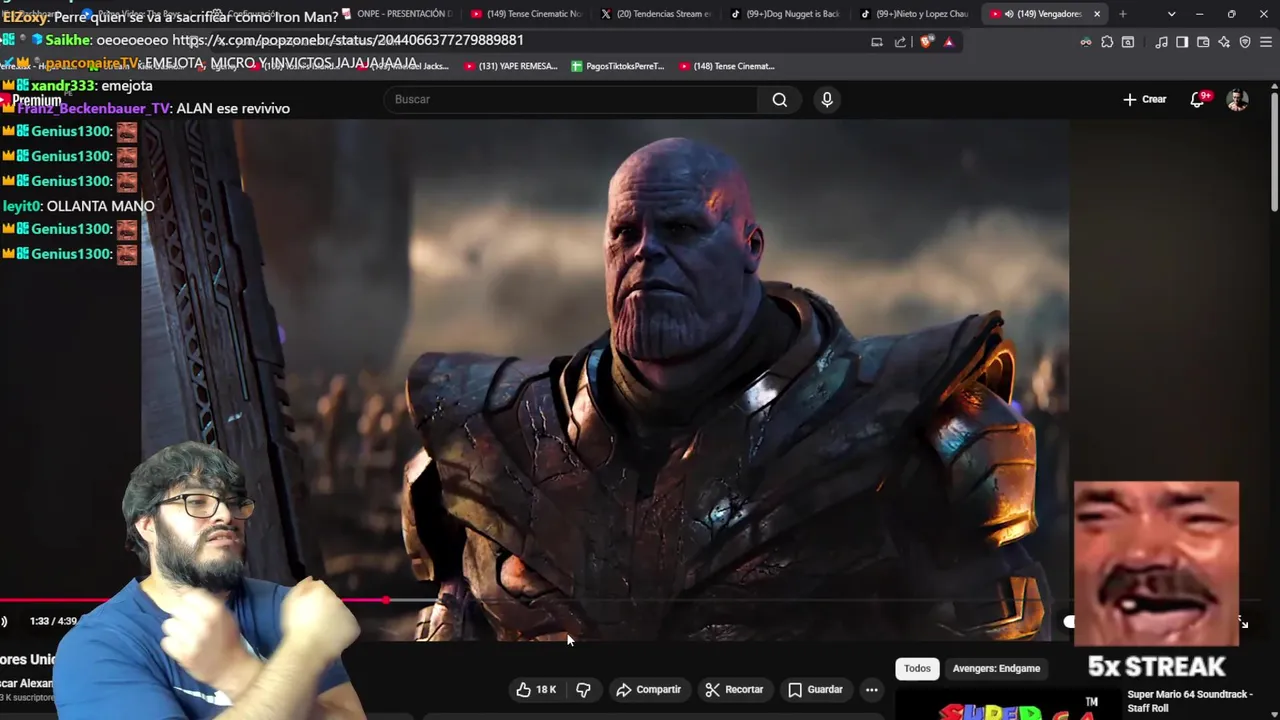The image size is (1280, 720).
Task: Enter fullscreen via player corner icon
Action: point(1243,622)
